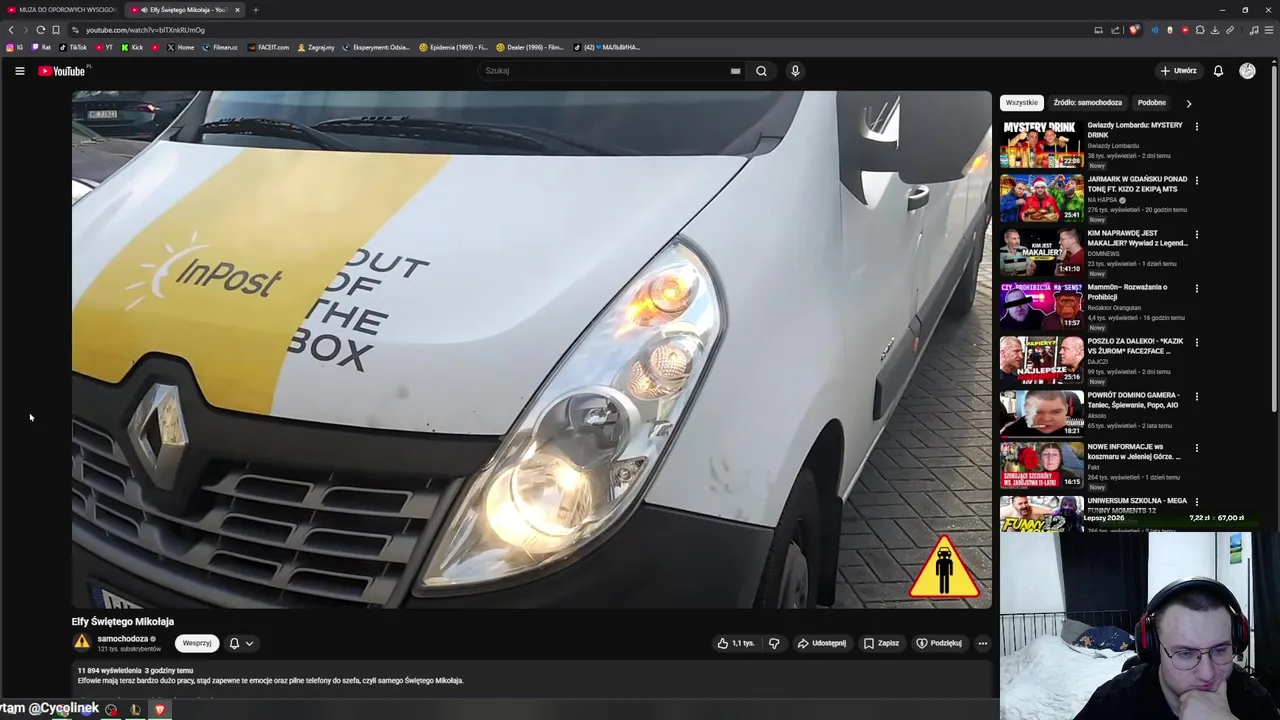Image resolution: width=1280 pixels, height=720 pixels.
Task: Click the Podziękuj thanks button
Action: pyautogui.click(x=939, y=643)
